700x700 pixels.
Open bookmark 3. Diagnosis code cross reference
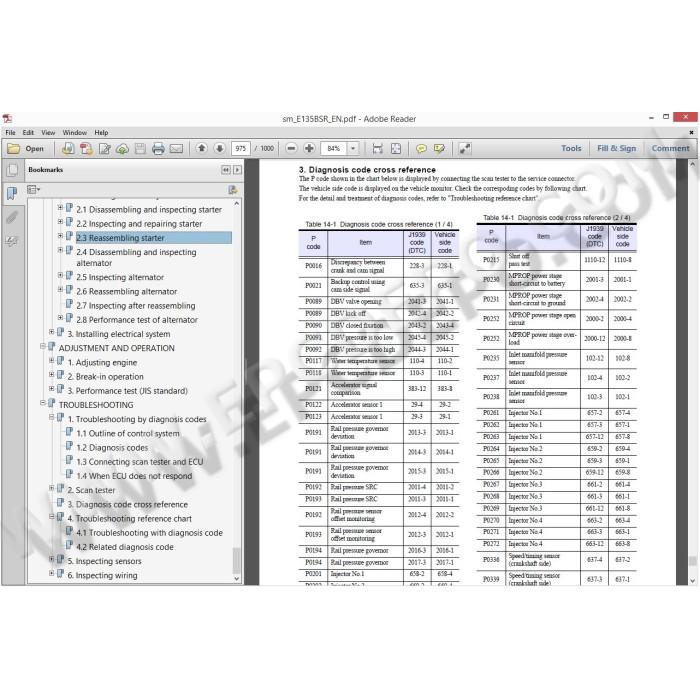[x=128, y=504]
